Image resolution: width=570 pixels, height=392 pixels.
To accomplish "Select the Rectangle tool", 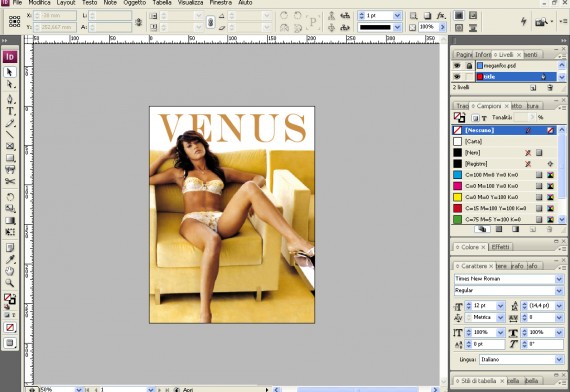I will [x=10, y=158].
